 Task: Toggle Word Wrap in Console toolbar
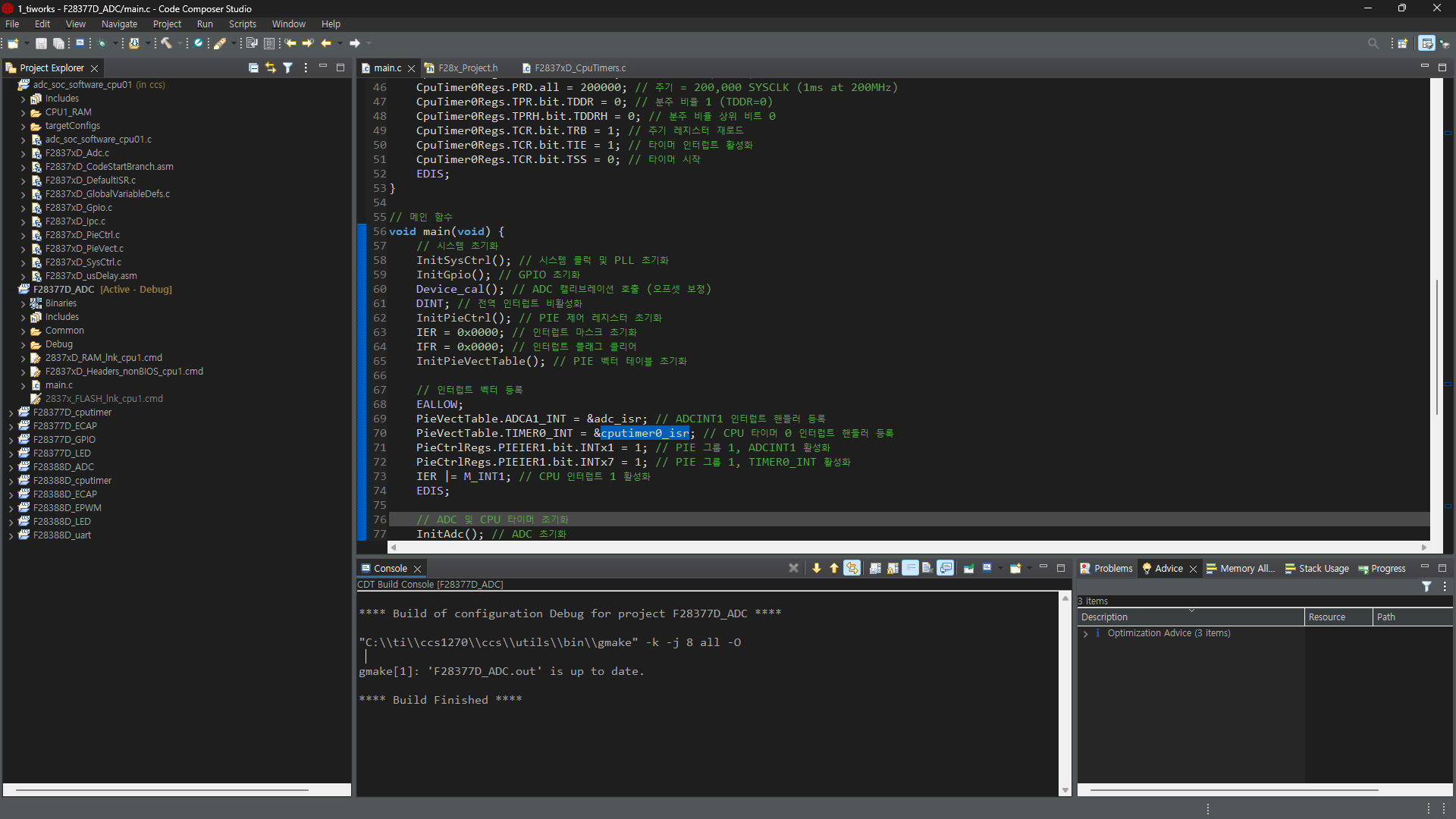911,568
